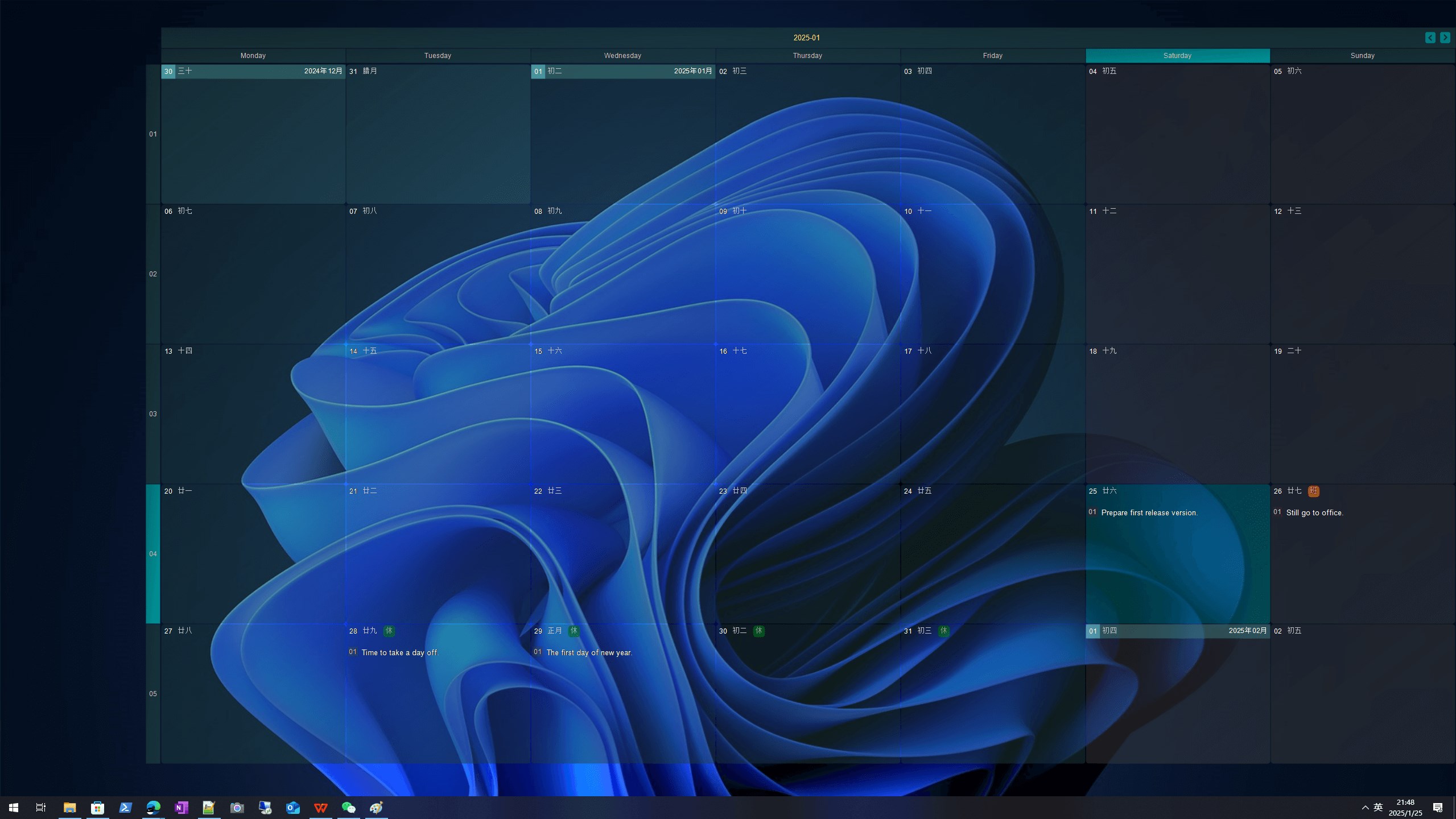Go to next month using right arrow
The width and height of the screenshot is (1456, 819).
pyautogui.click(x=1445, y=38)
